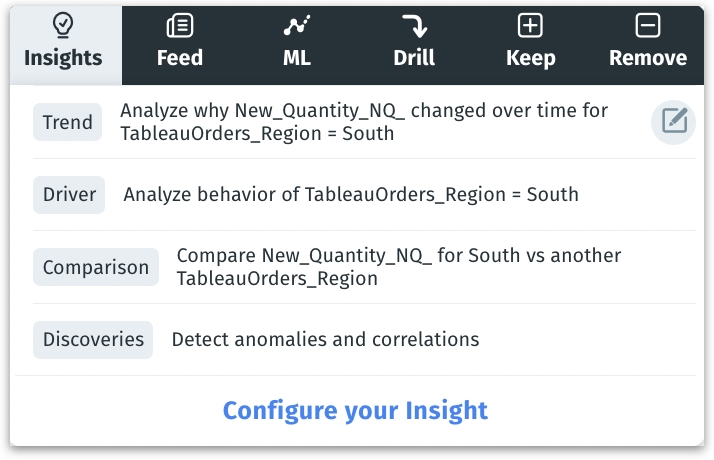Run Detect anomalies and correlations
The height and width of the screenshot is (460, 714).
point(325,339)
